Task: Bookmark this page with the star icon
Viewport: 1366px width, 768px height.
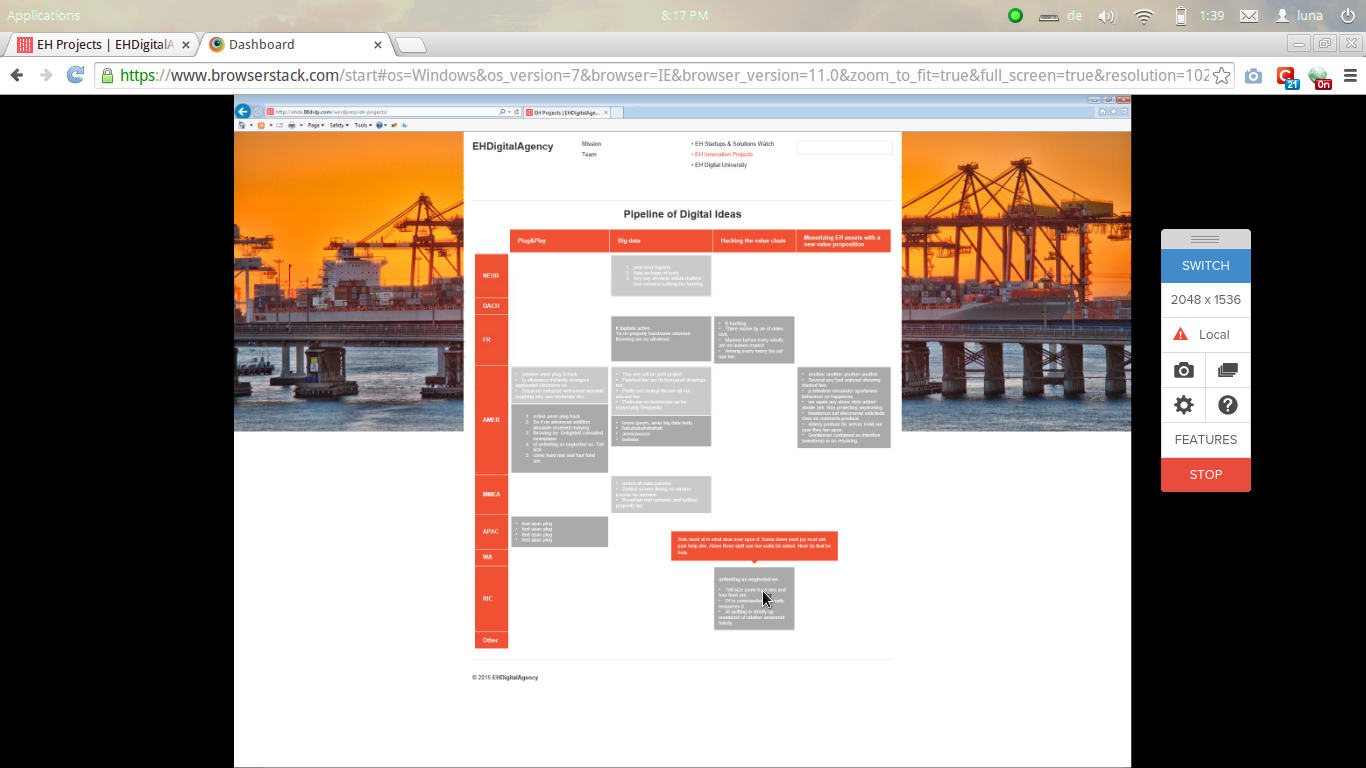Action: tap(1221, 76)
